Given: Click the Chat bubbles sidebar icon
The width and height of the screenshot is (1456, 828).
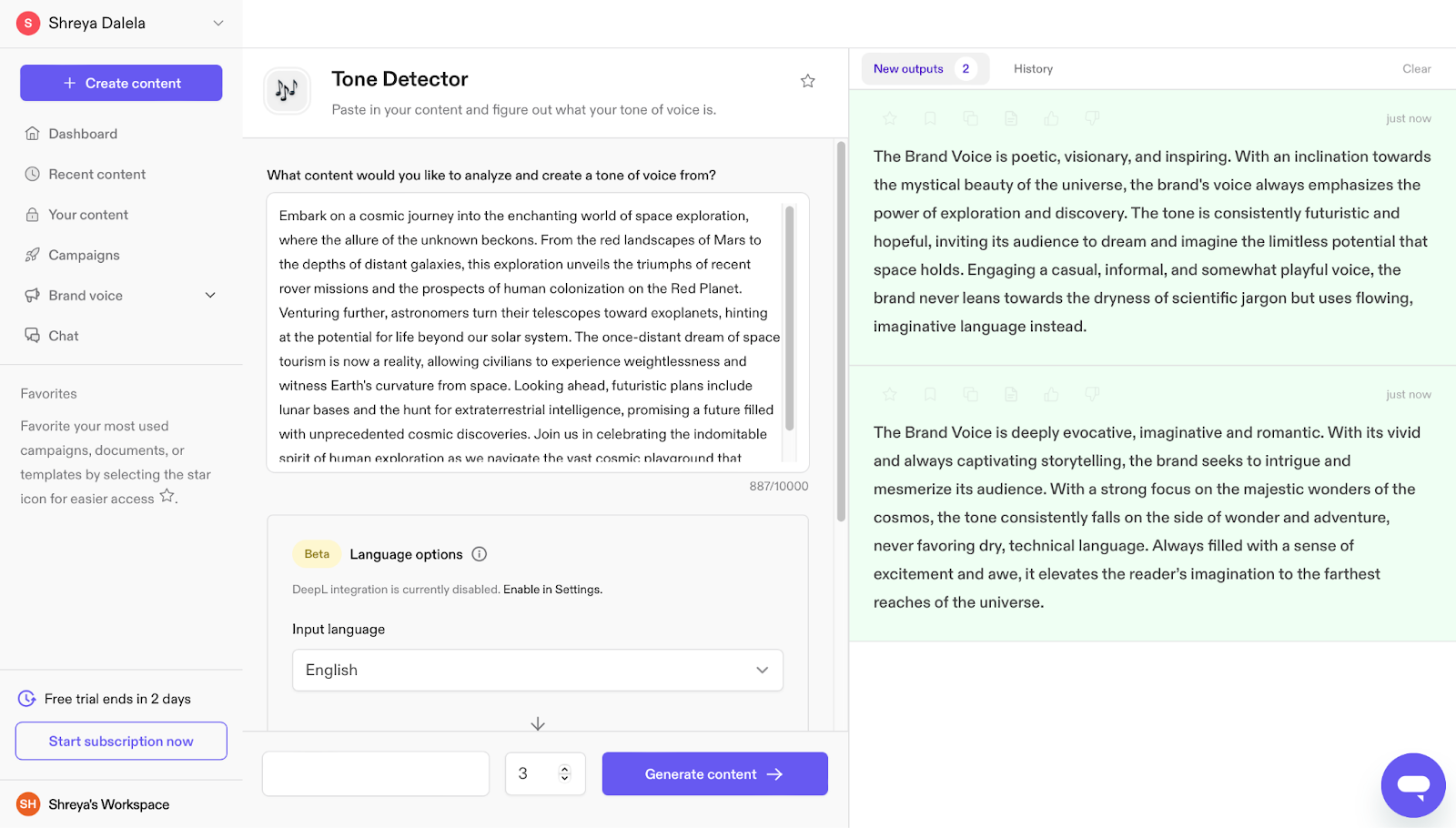Looking at the screenshot, I should pyautogui.click(x=33, y=336).
